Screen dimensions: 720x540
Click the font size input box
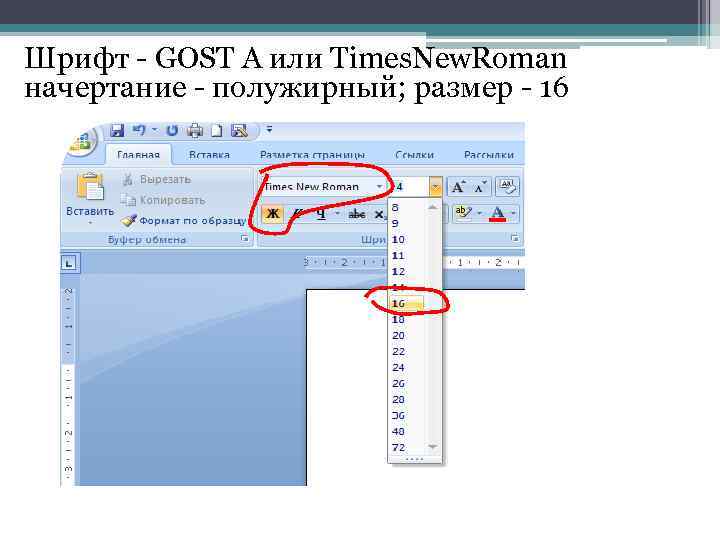[x=410, y=186]
